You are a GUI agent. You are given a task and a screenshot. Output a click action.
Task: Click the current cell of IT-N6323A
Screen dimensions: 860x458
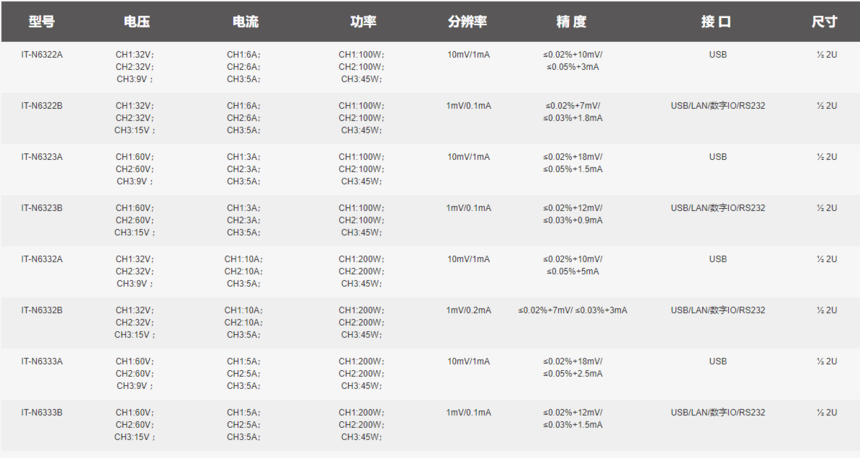tap(244, 169)
